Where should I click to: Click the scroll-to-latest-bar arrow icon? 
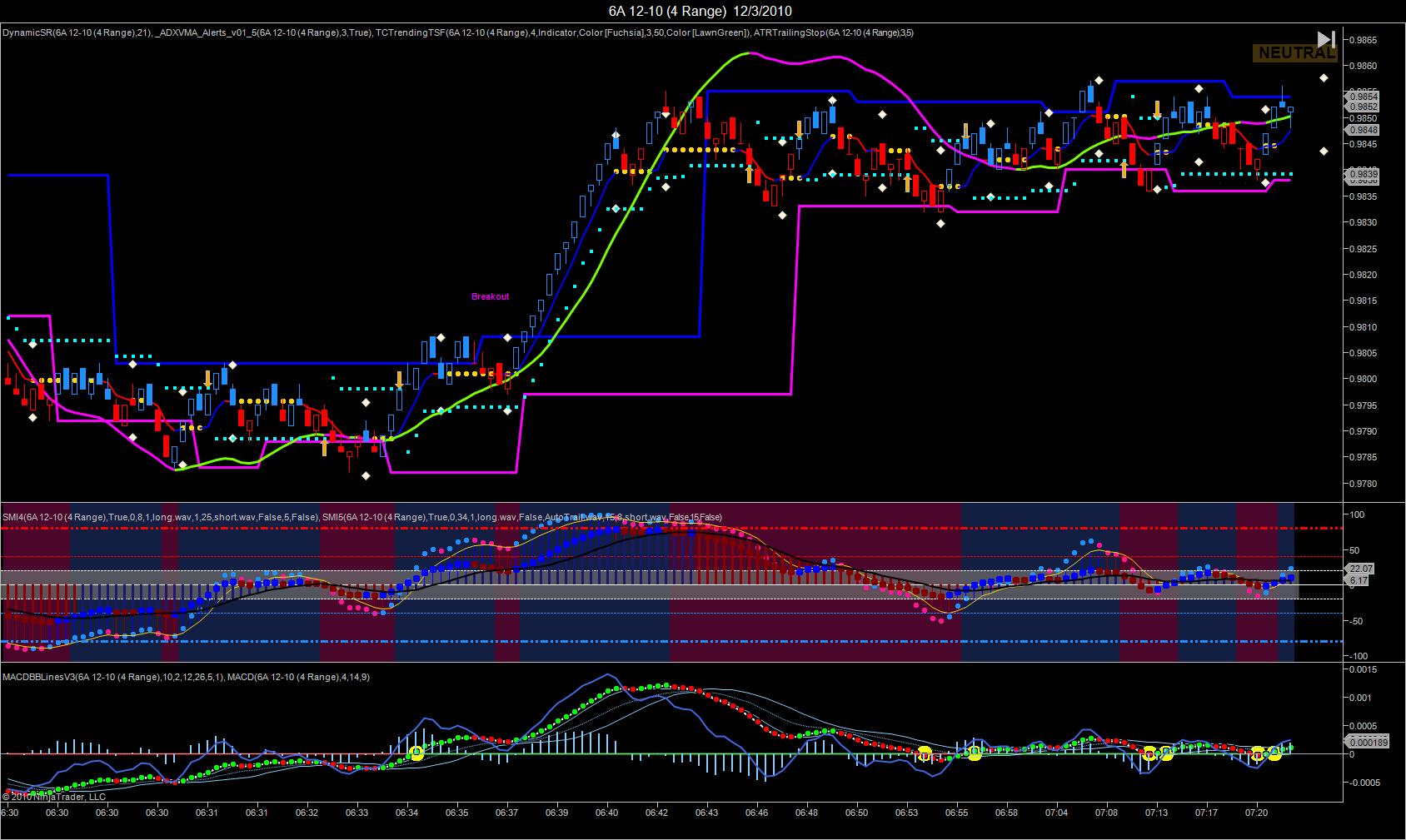tap(1326, 39)
